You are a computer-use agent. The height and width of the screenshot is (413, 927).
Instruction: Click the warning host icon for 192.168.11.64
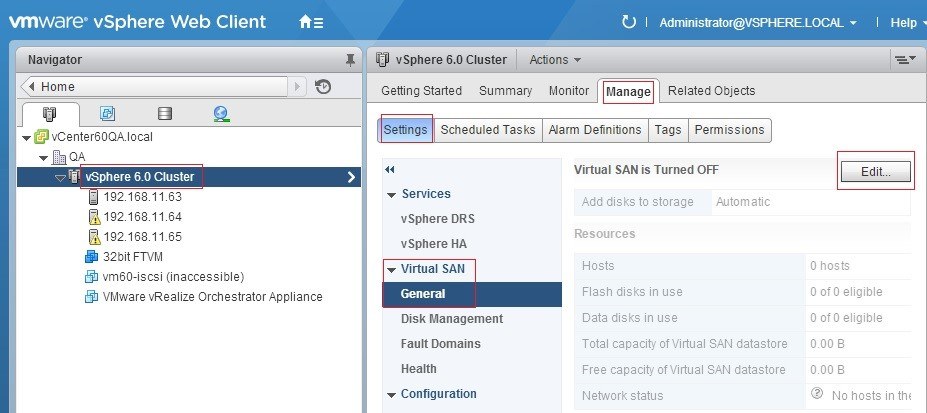coord(94,217)
